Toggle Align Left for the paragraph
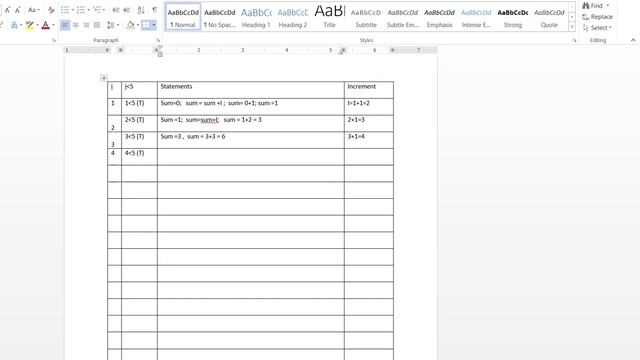 point(65,25)
